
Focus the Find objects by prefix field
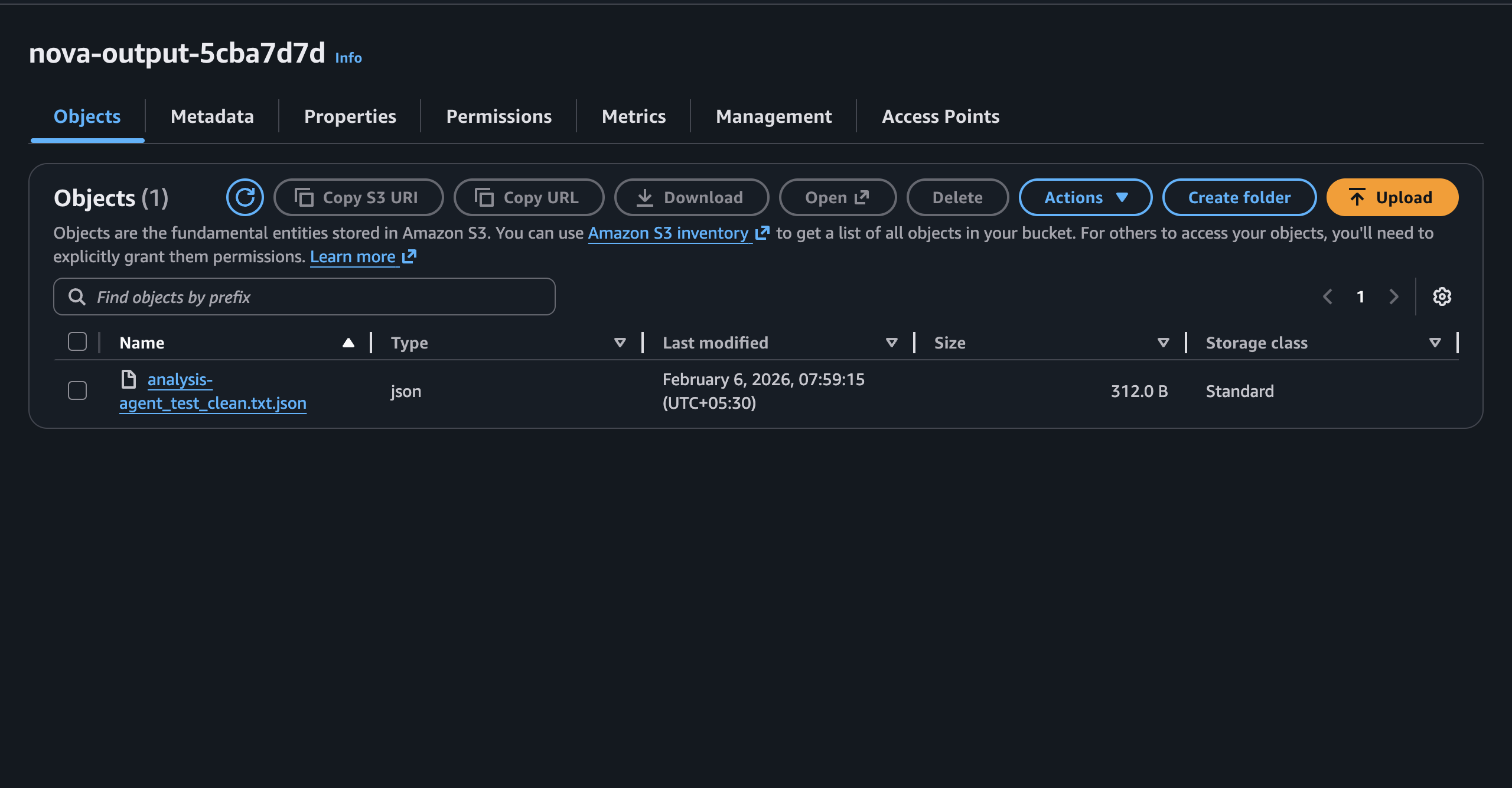coord(319,297)
